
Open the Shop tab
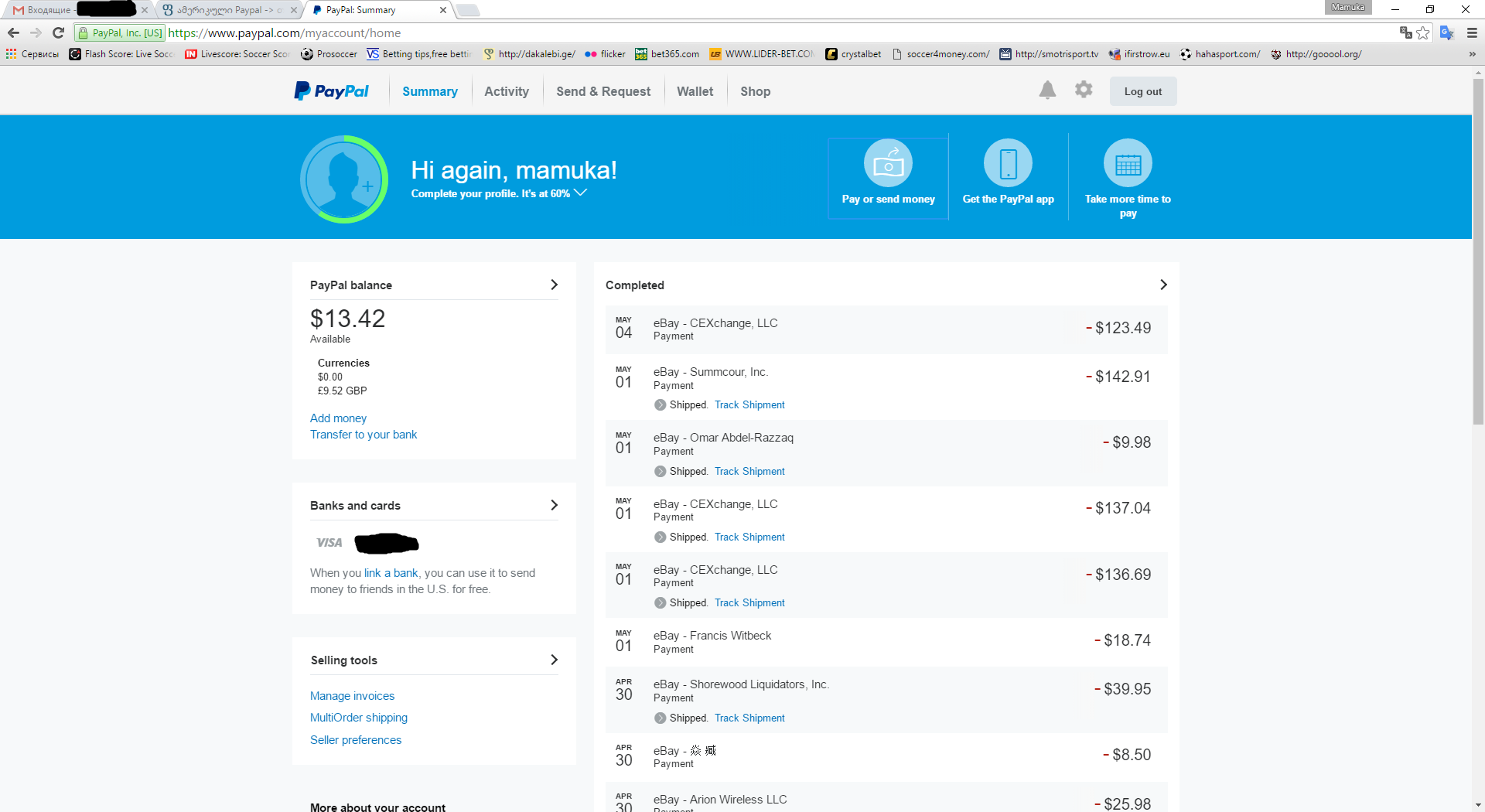(x=756, y=91)
